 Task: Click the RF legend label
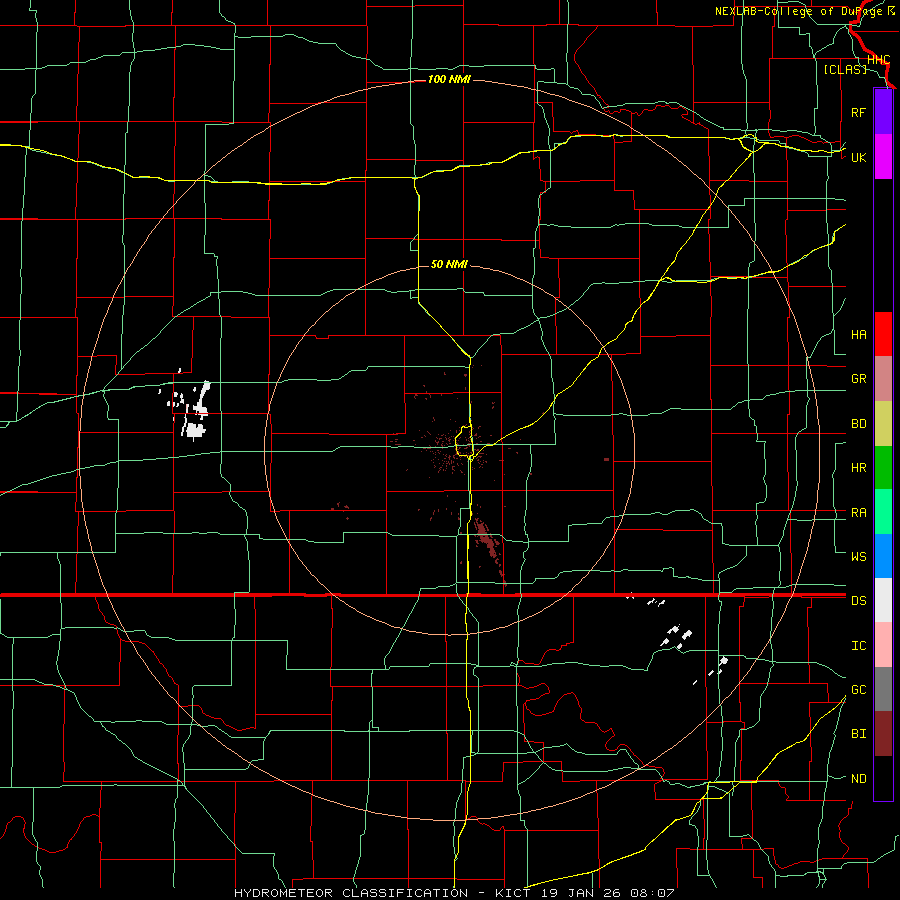point(858,112)
